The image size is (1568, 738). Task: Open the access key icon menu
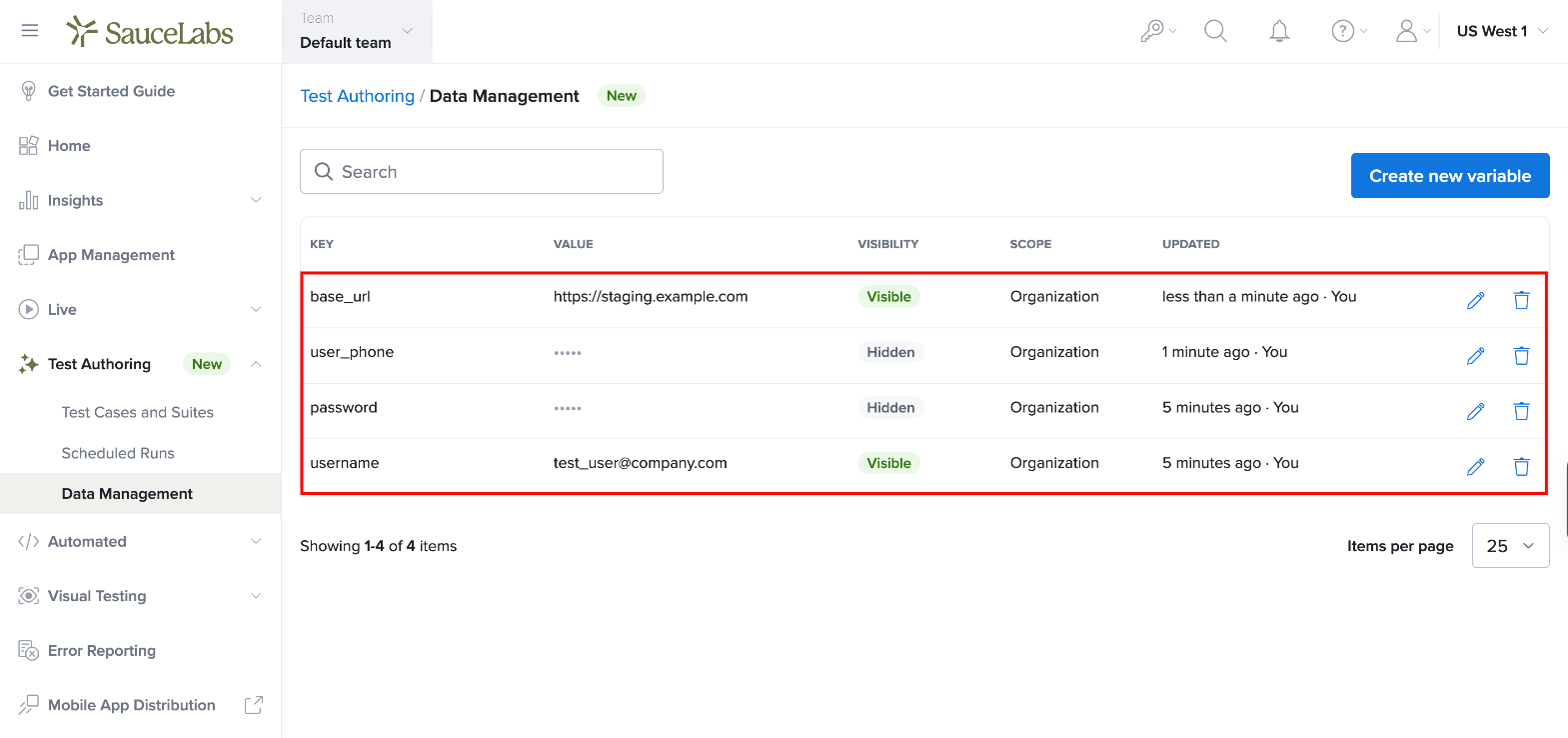click(1158, 31)
